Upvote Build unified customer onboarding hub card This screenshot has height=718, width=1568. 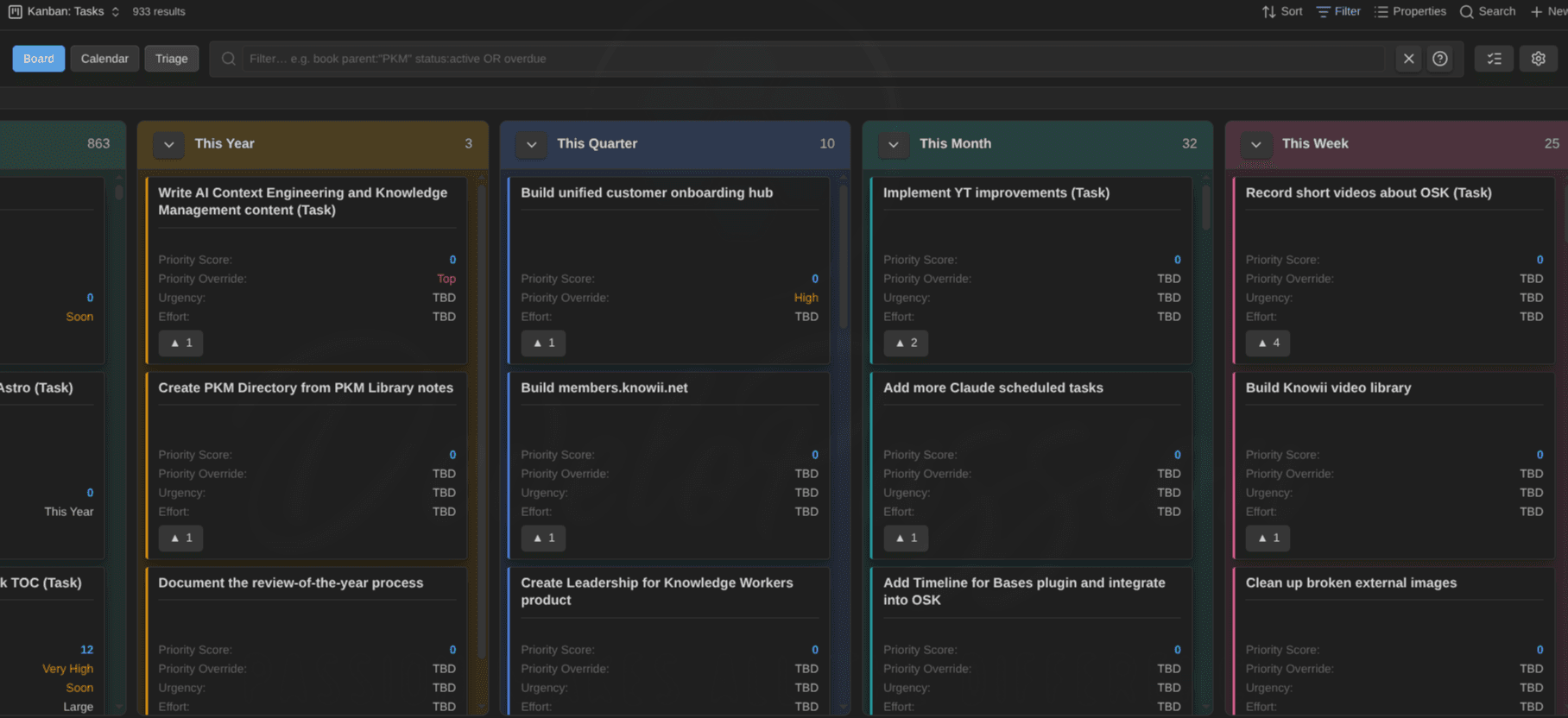click(544, 343)
